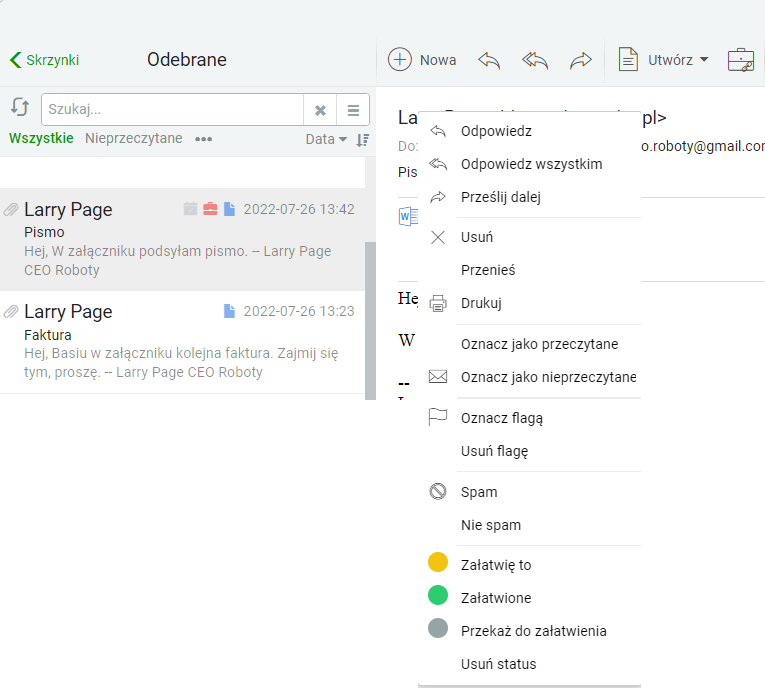The width and height of the screenshot is (765, 688).
Task: Select Oznacz flagą menu item
Action: [529, 418]
